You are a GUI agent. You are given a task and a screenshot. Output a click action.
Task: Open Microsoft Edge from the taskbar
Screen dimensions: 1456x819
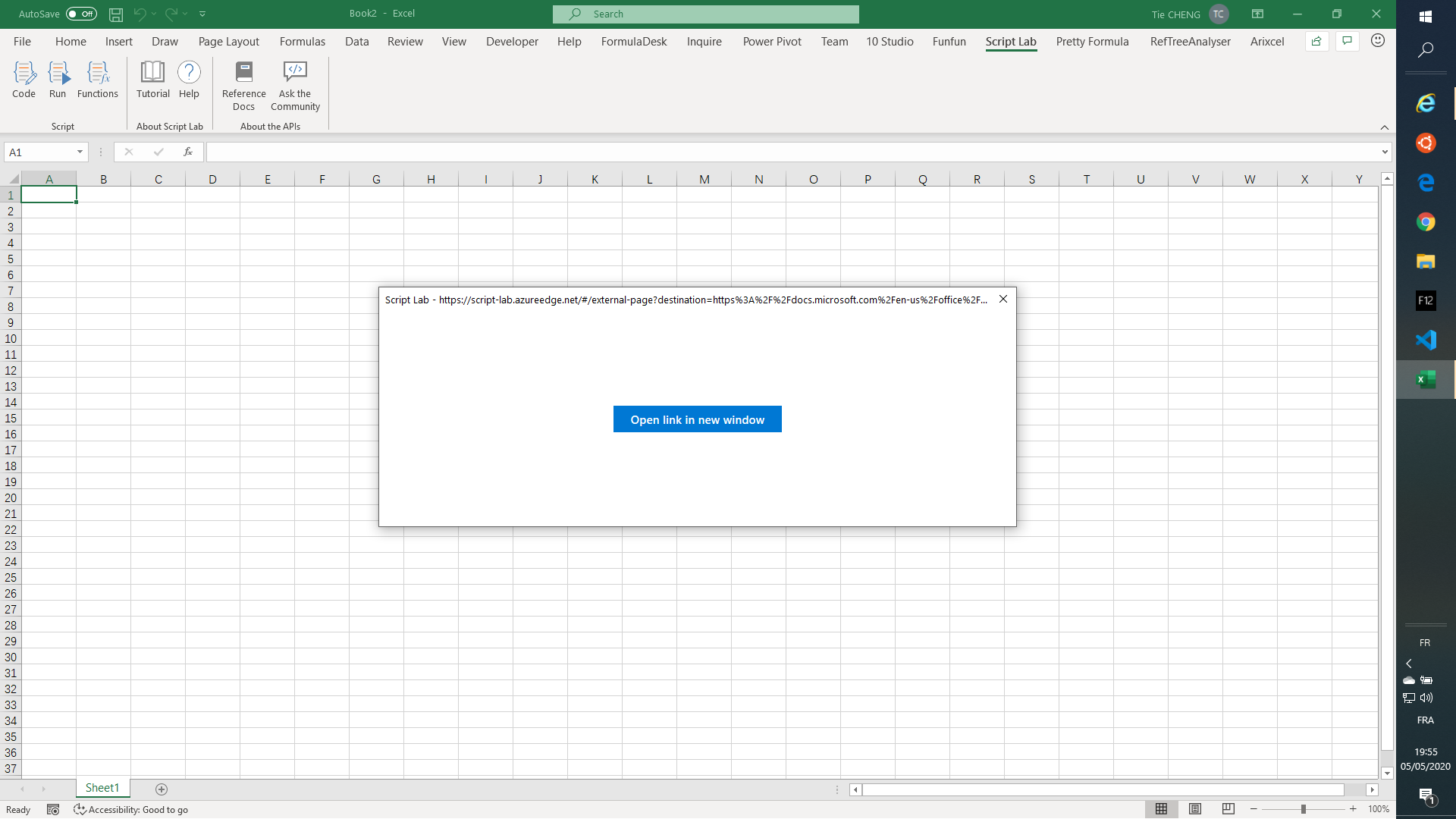pyautogui.click(x=1426, y=182)
